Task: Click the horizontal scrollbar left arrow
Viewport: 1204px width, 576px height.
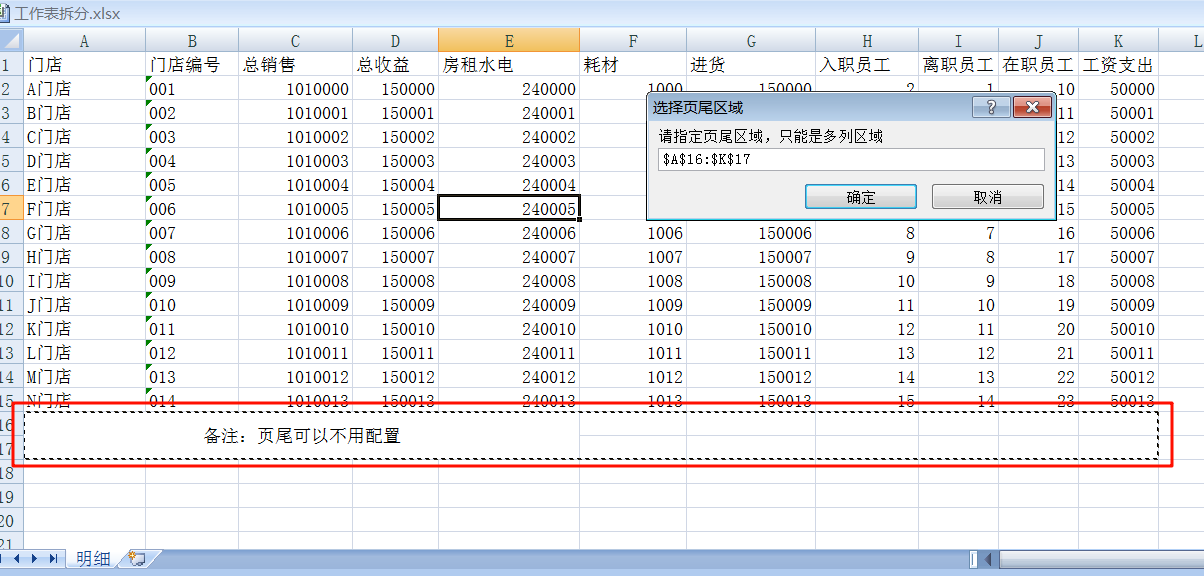Action: (988, 559)
